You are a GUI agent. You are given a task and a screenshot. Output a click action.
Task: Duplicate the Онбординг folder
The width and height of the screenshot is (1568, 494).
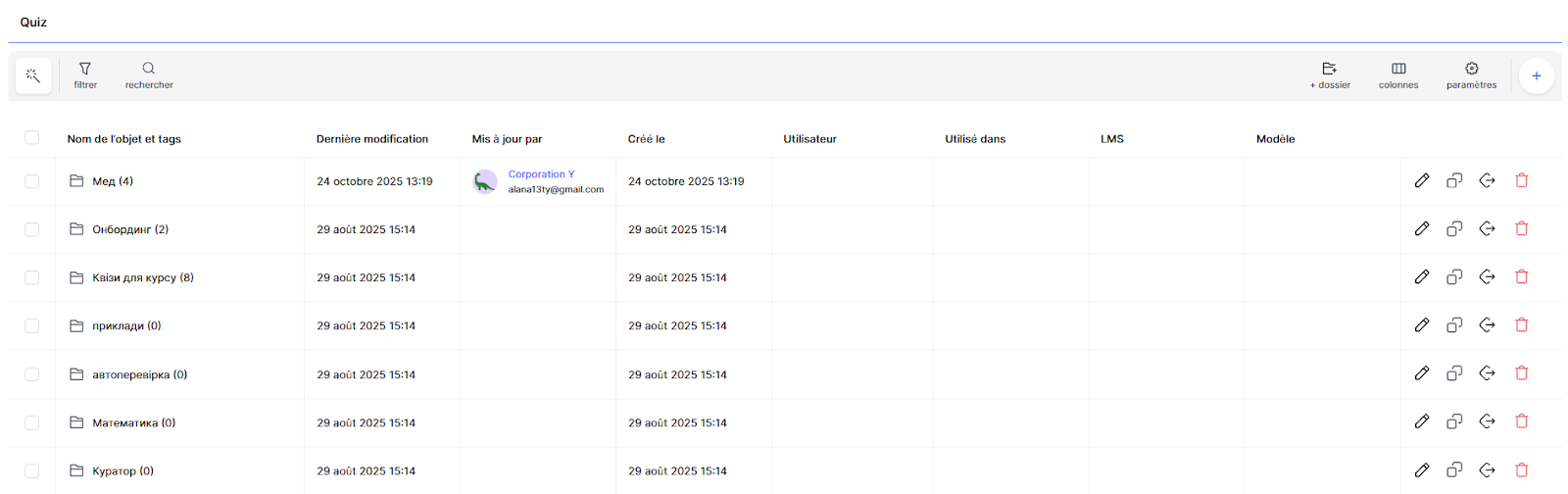click(1454, 228)
